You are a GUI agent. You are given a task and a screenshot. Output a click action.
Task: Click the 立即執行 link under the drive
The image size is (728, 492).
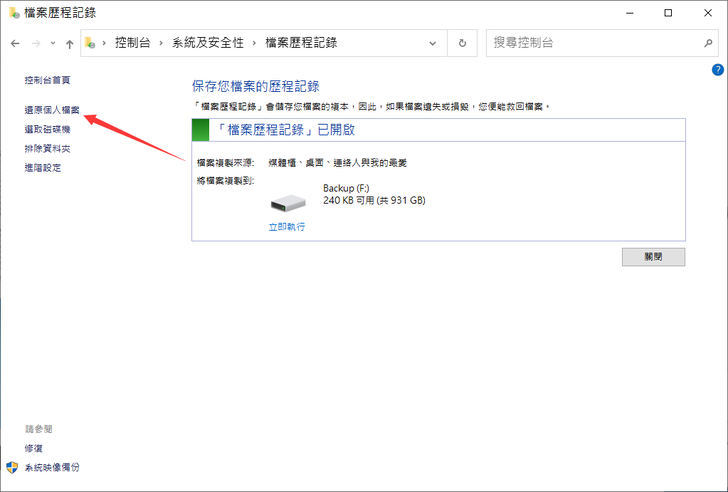pyautogui.click(x=286, y=227)
